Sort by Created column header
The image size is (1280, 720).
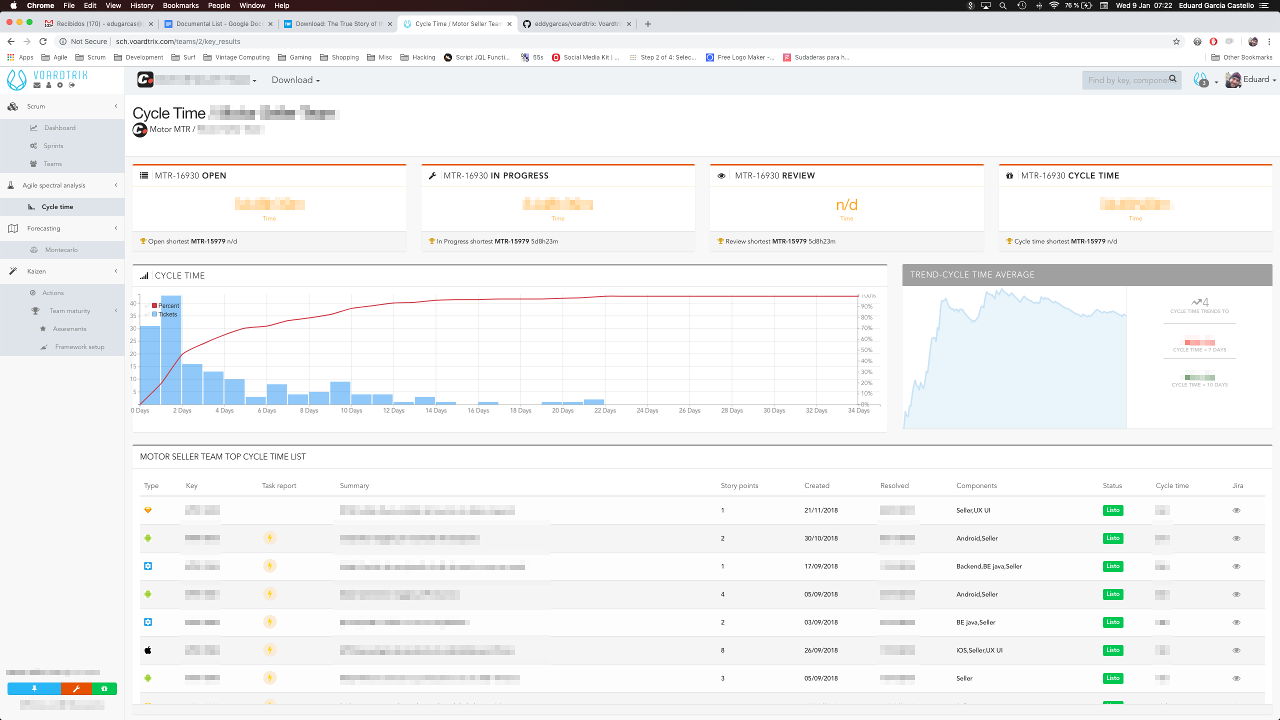click(x=816, y=486)
